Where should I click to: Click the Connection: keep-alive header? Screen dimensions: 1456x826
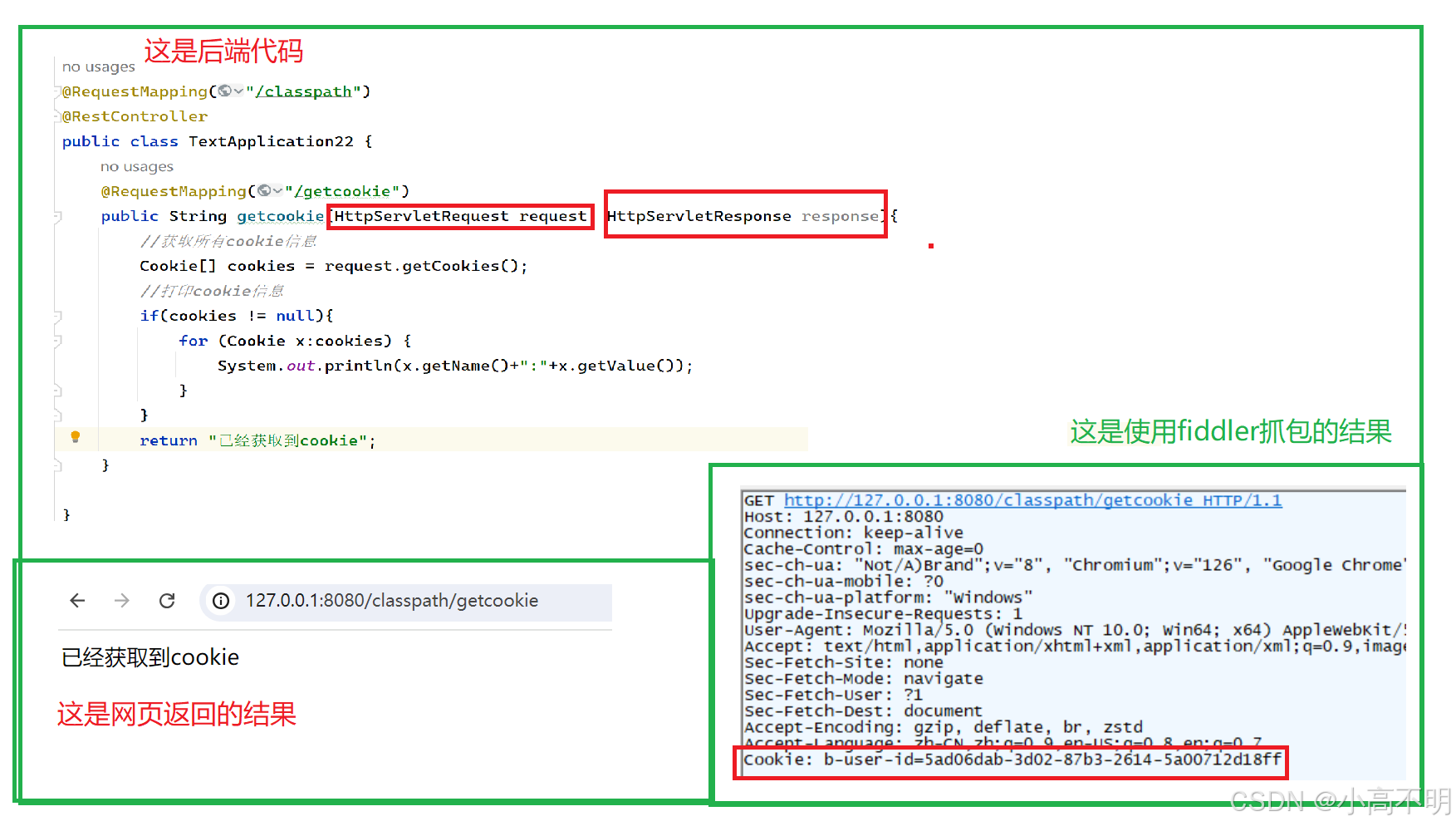coord(853,533)
